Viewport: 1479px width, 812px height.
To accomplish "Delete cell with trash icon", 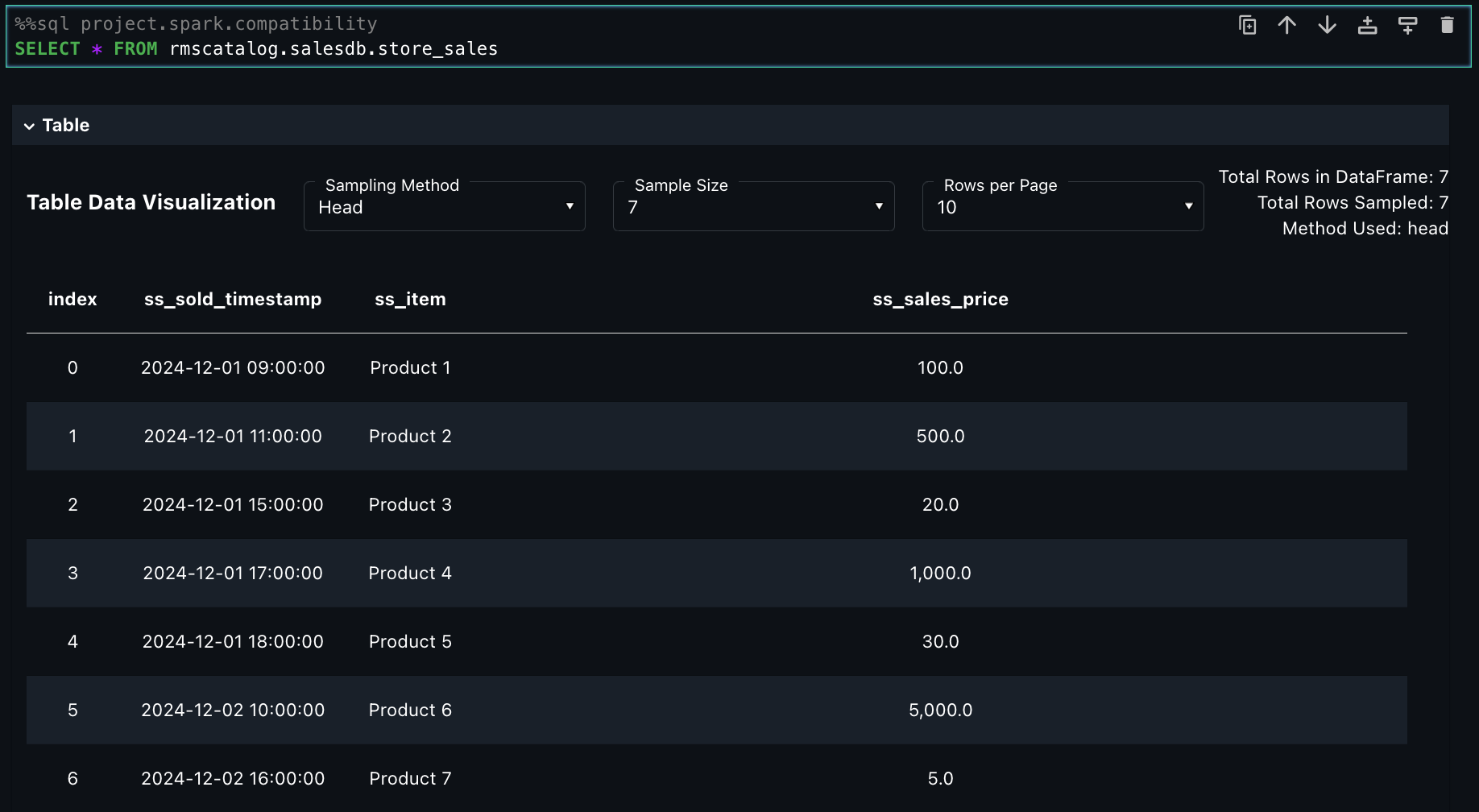I will (x=1448, y=26).
